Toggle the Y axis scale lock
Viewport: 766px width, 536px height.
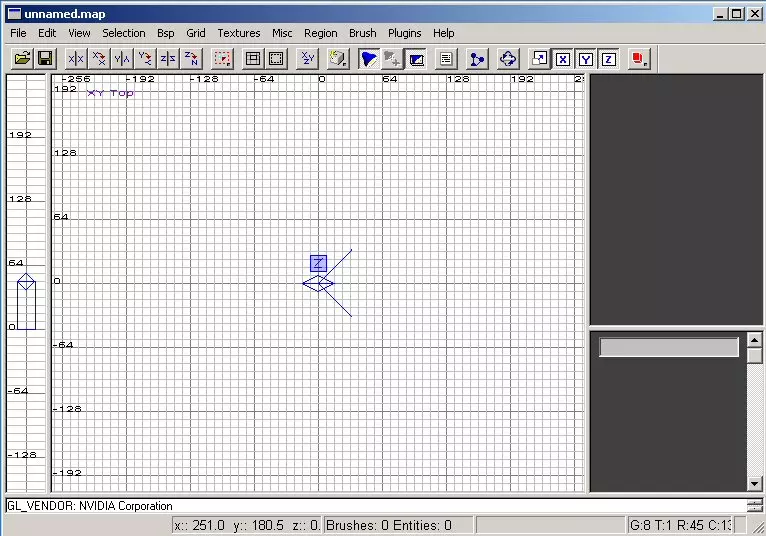(x=585, y=59)
